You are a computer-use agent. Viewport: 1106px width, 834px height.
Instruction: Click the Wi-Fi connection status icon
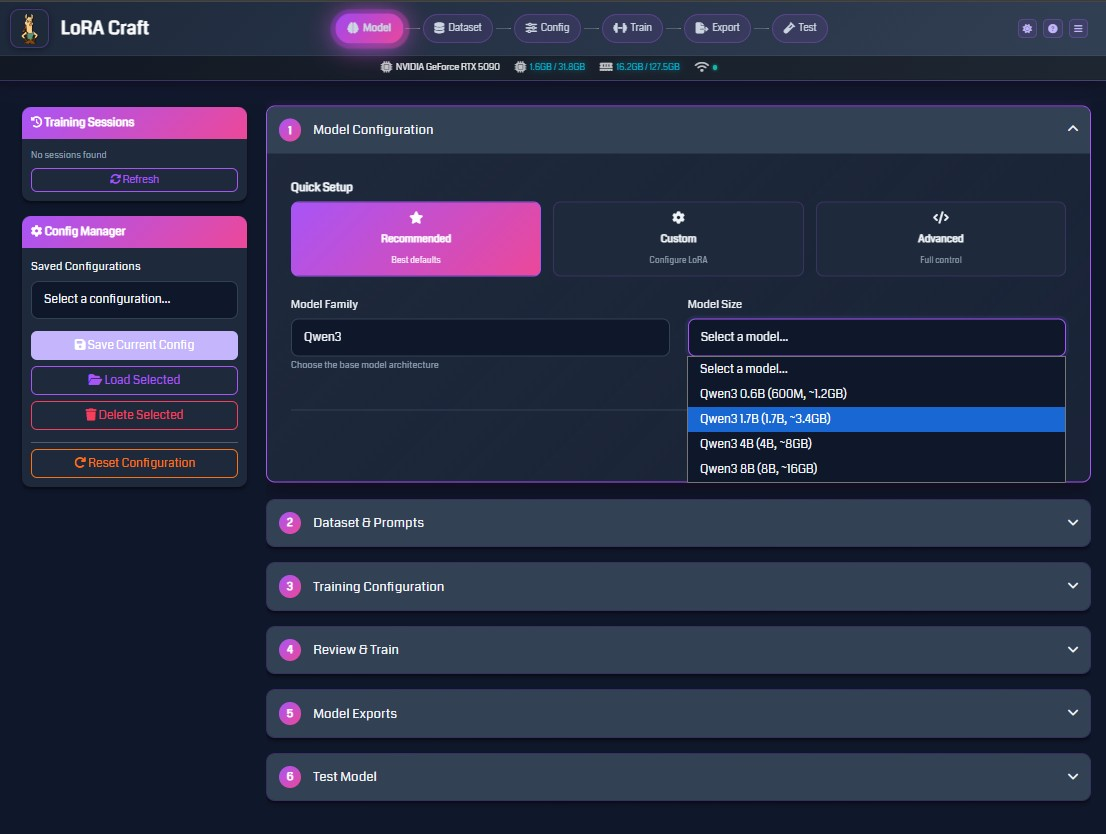702,67
